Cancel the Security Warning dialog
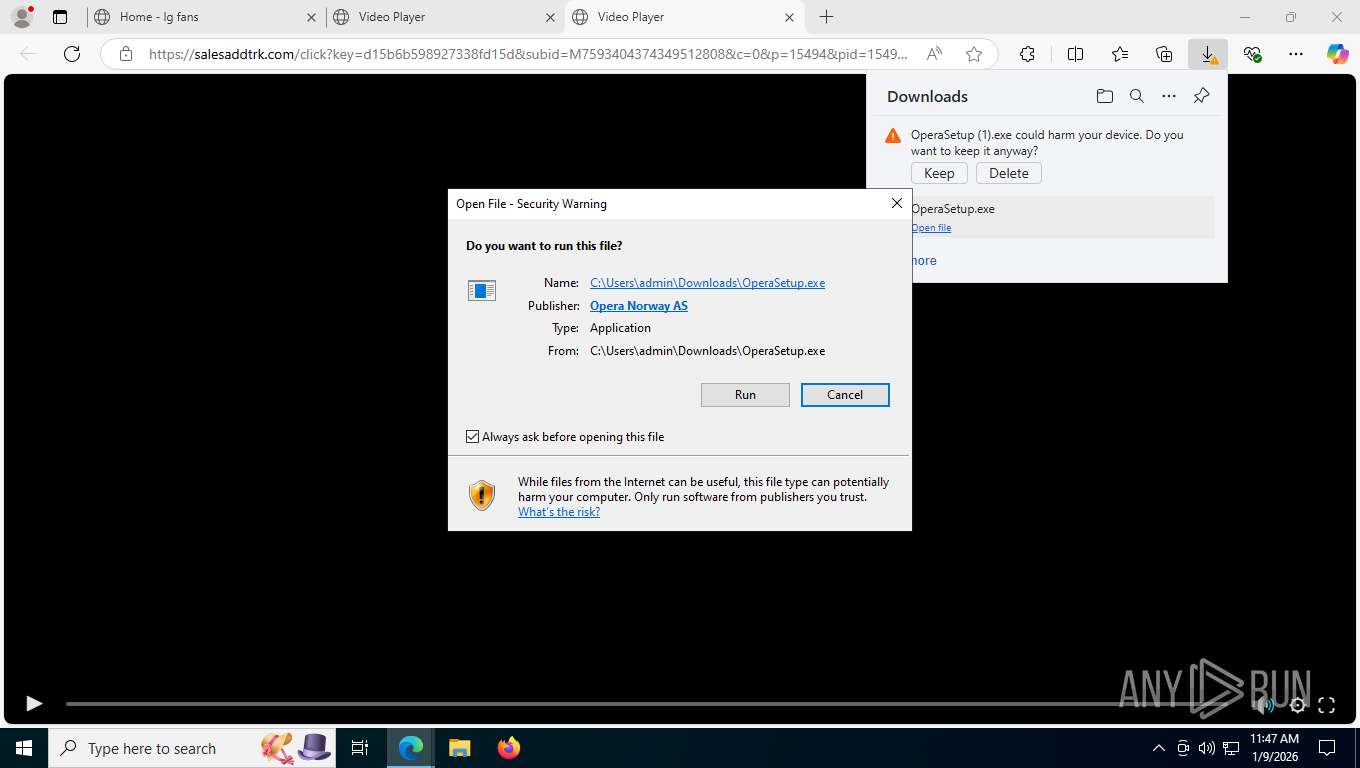This screenshot has height=768, width=1360. [x=845, y=395]
